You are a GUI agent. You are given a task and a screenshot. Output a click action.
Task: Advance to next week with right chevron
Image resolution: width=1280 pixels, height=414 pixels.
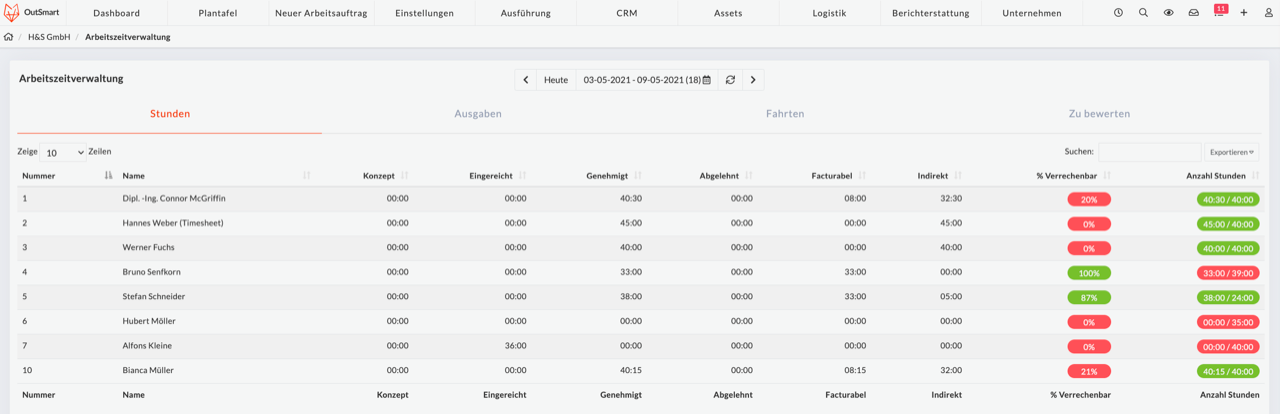[753, 80]
